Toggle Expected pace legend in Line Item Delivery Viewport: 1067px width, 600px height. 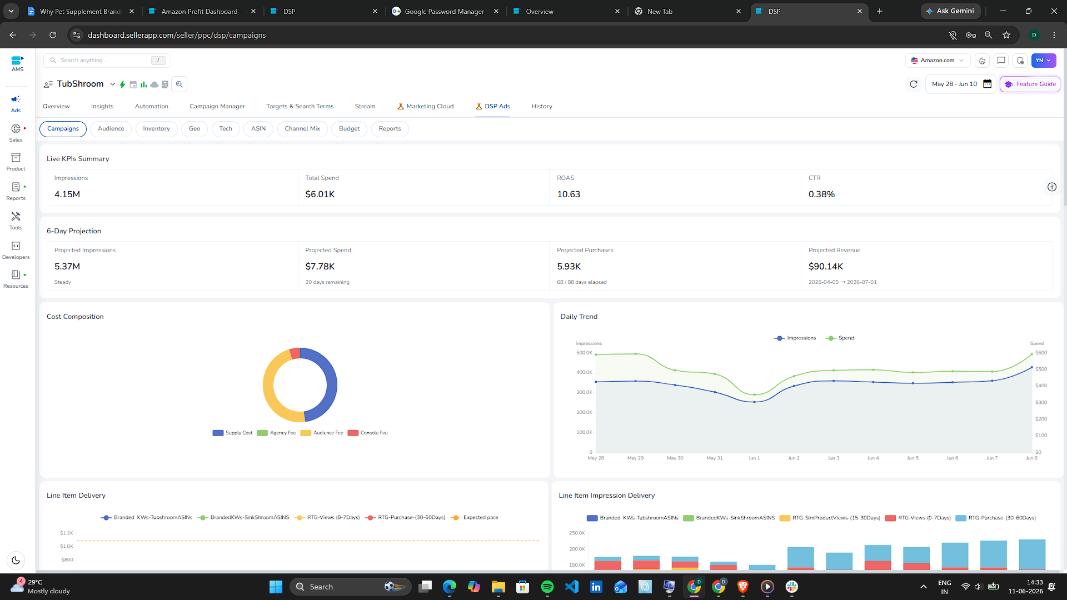tap(475, 518)
